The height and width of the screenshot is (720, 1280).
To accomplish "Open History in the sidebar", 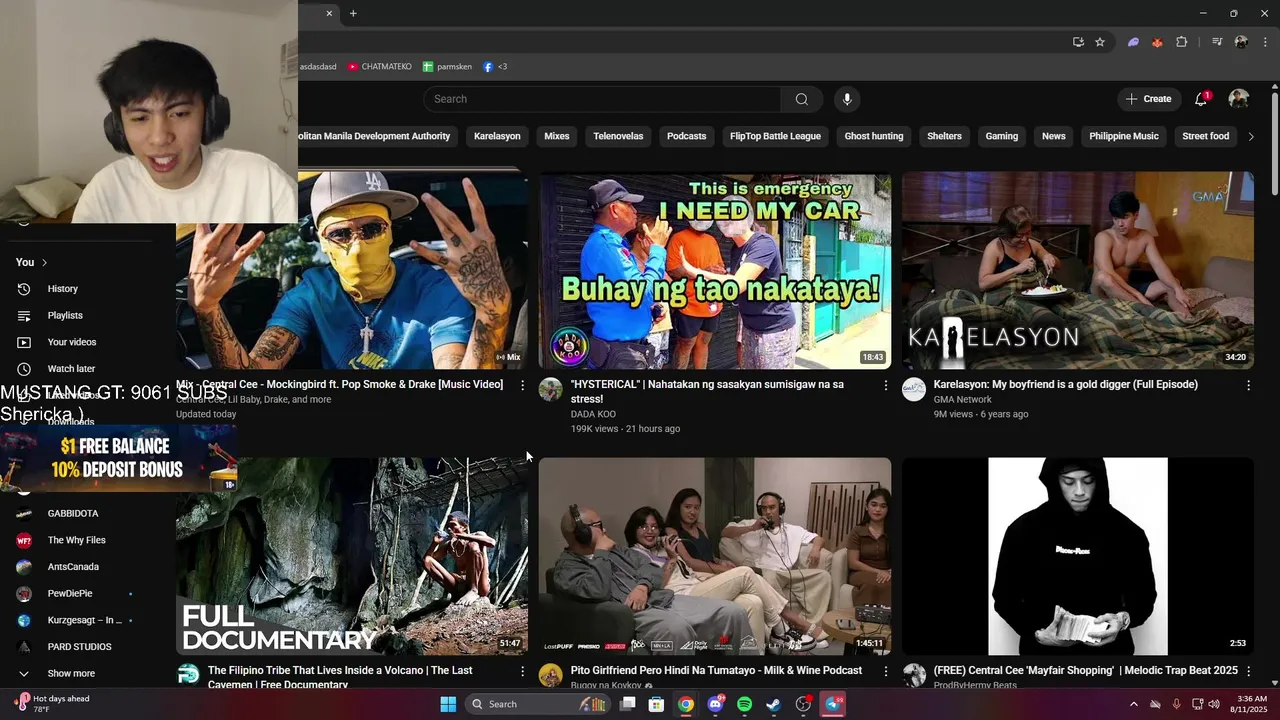I will 62,289.
